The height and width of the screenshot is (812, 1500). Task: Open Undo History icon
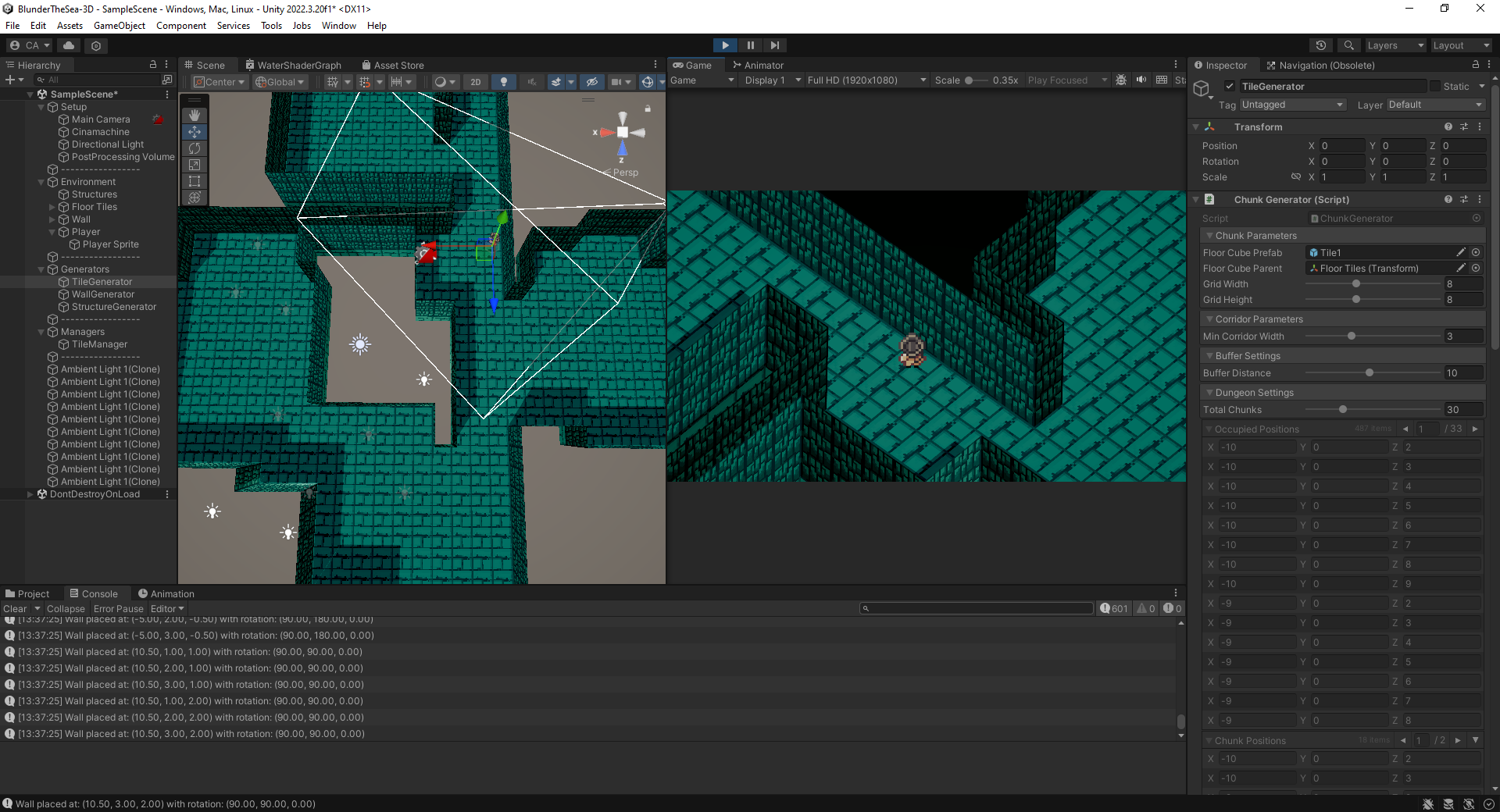click(x=1321, y=45)
